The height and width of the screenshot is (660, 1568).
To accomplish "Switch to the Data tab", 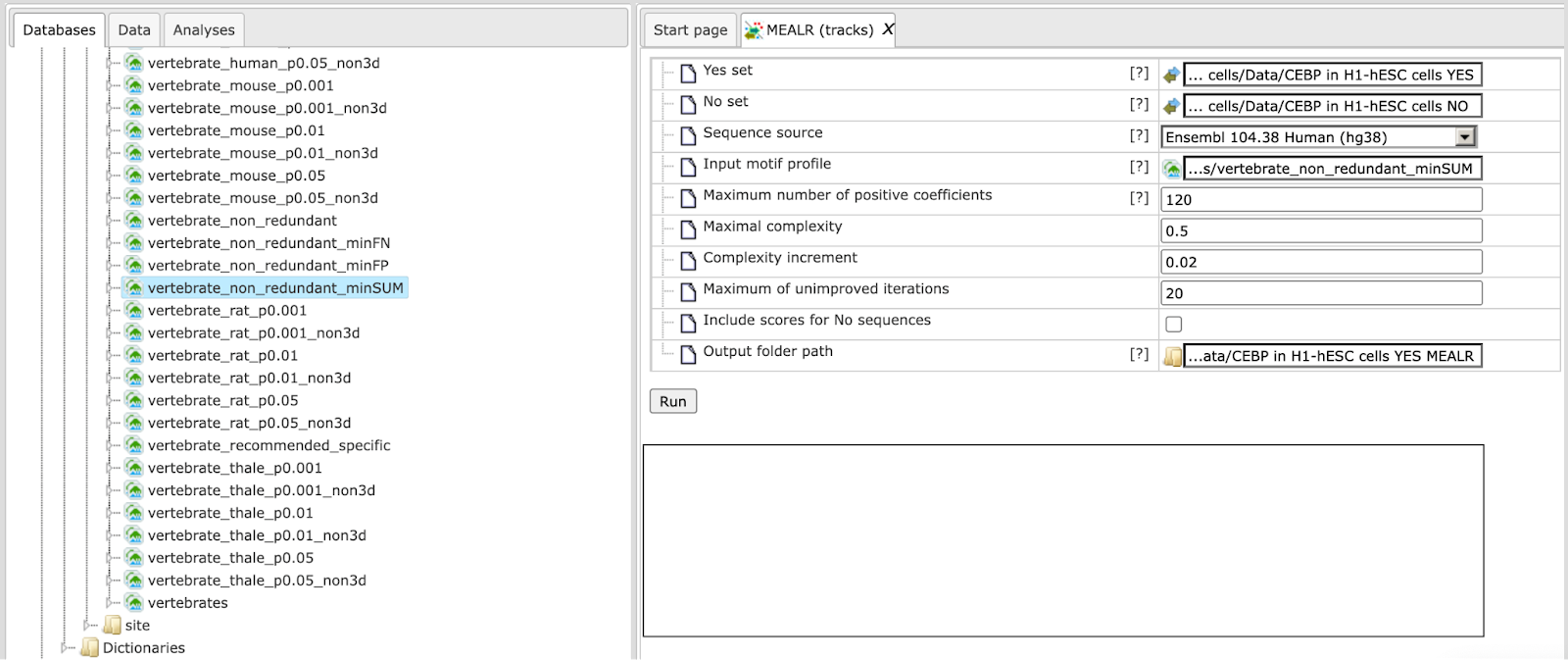I will [x=134, y=29].
